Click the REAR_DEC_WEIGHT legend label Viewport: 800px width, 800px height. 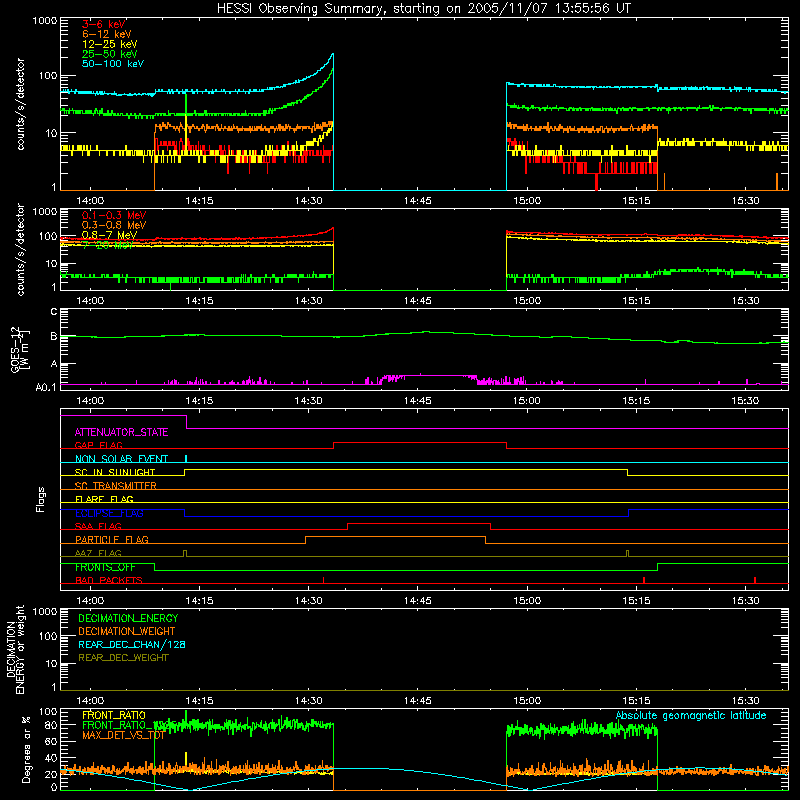pos(123,658)
